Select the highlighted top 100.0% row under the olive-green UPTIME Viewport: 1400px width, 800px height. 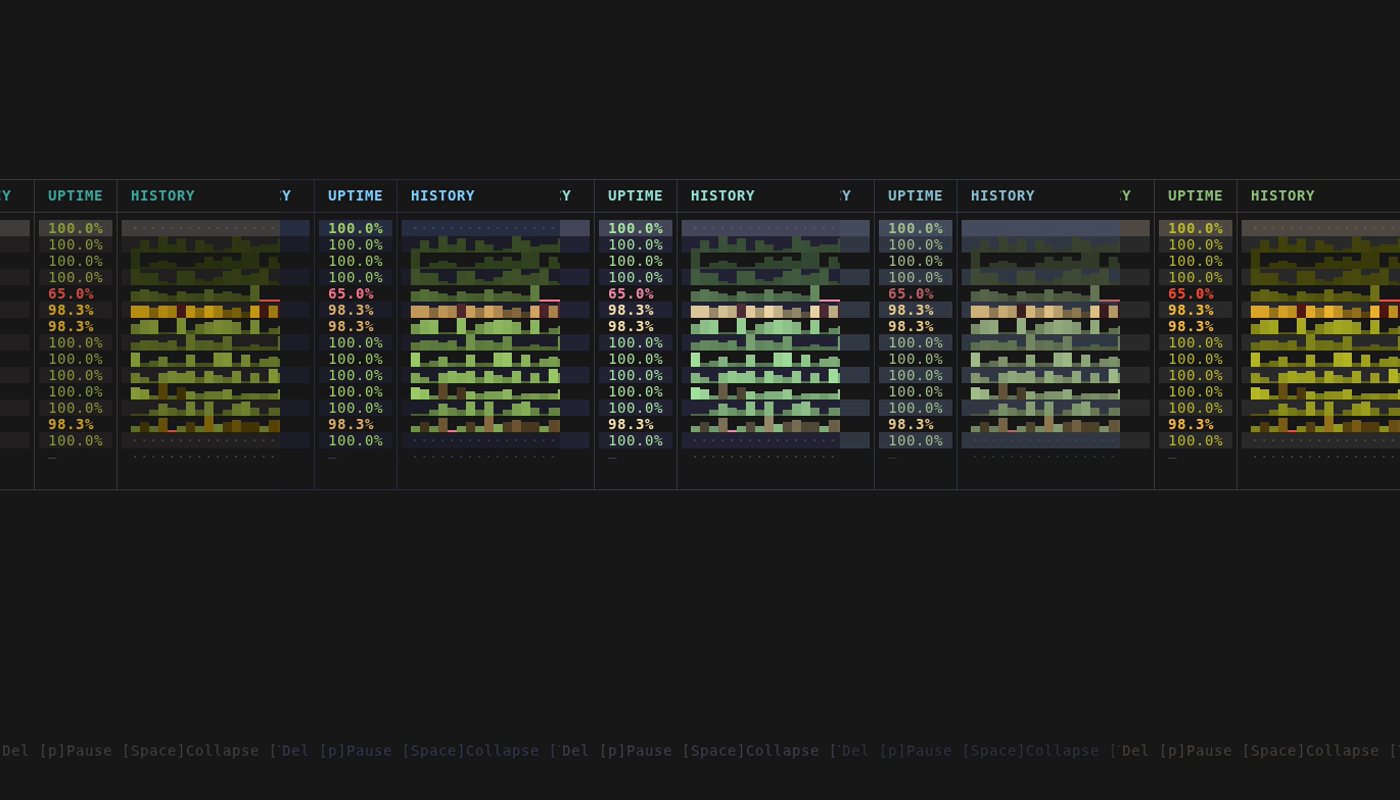click(x=1195, y=228)
